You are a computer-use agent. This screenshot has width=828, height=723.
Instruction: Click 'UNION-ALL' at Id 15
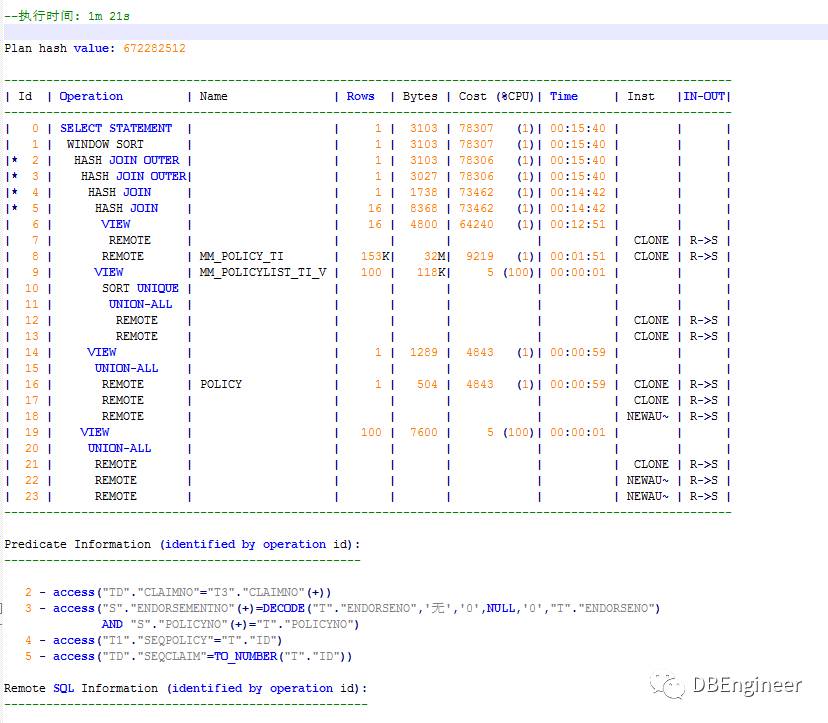[x=126, y=368]
